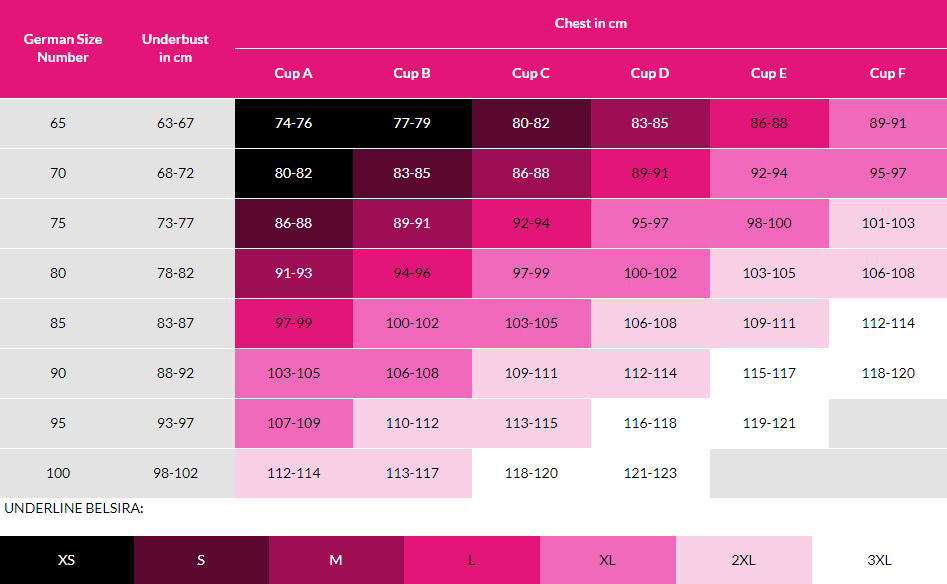Screen dimensions: 947x584
Task: Click the Cup F column header
Action: click(888, 73)
